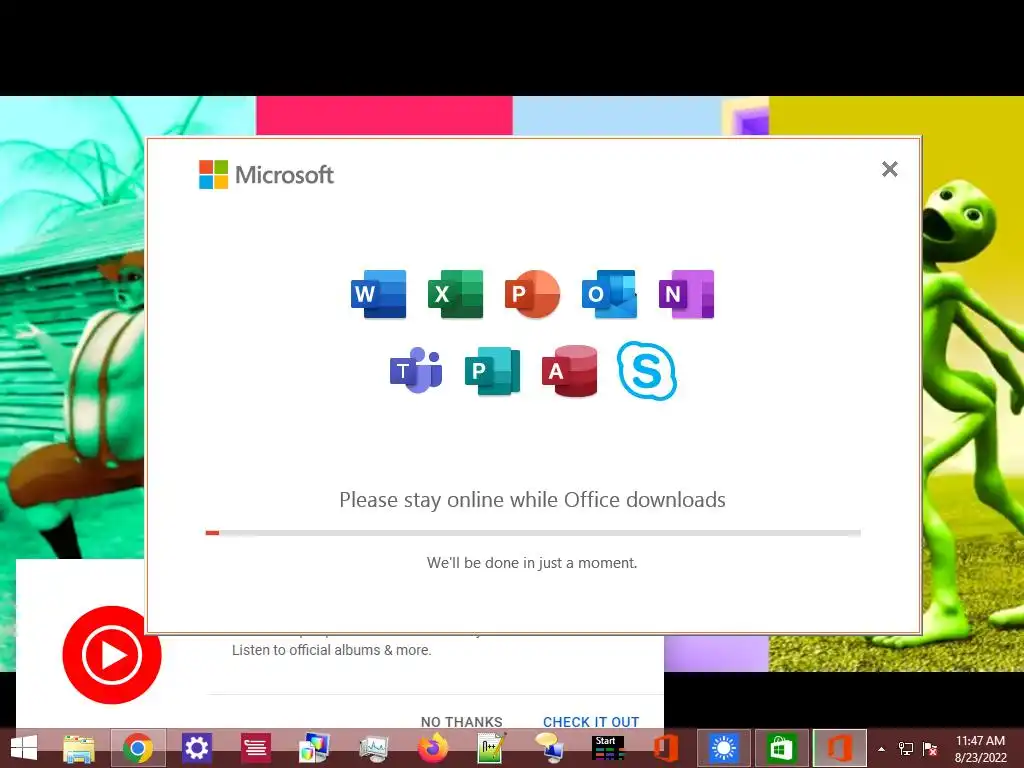
Task: Click the PowerPoint icon in the Office installer
Action: tap(532, 294)
